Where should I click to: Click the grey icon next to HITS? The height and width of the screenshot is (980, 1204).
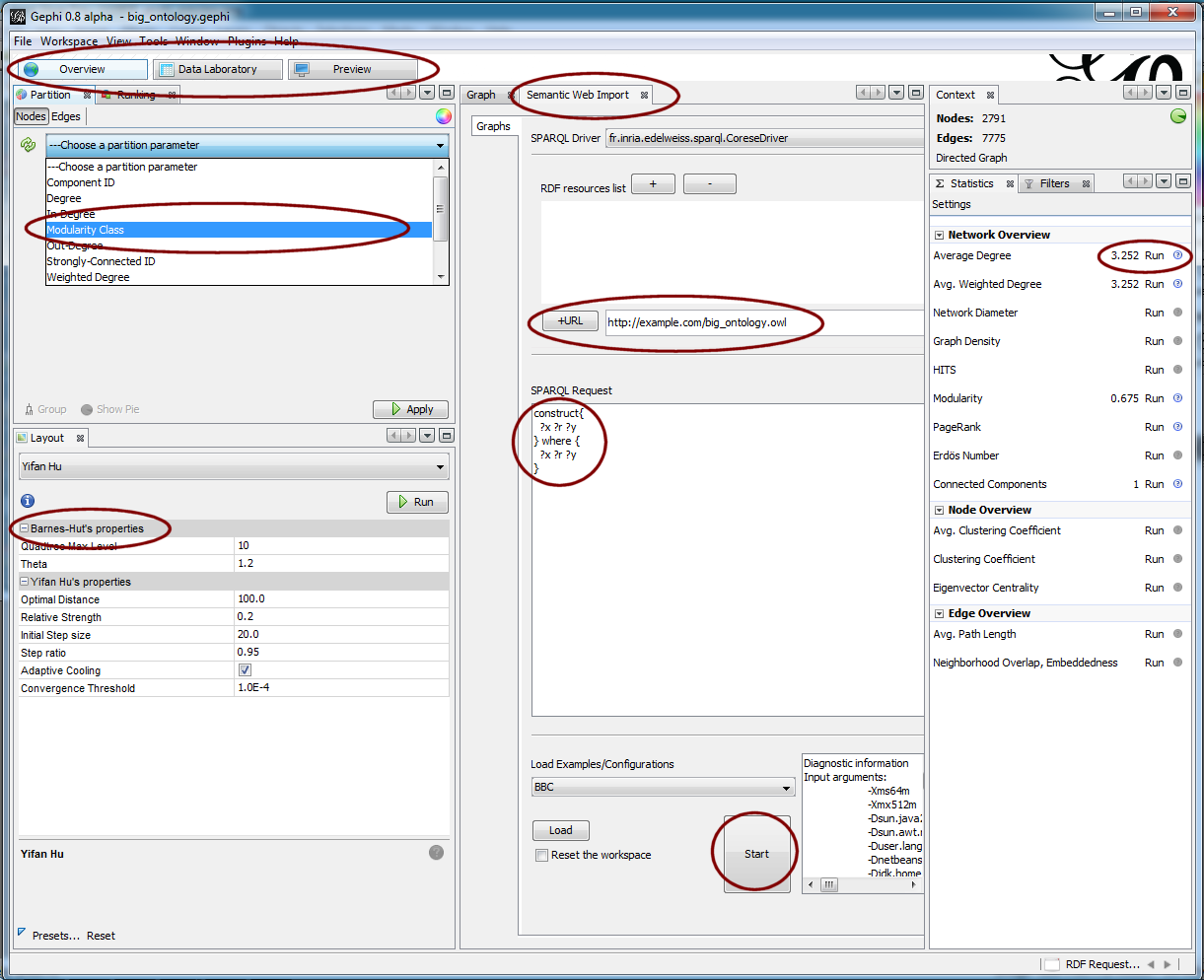point(1177,370)
